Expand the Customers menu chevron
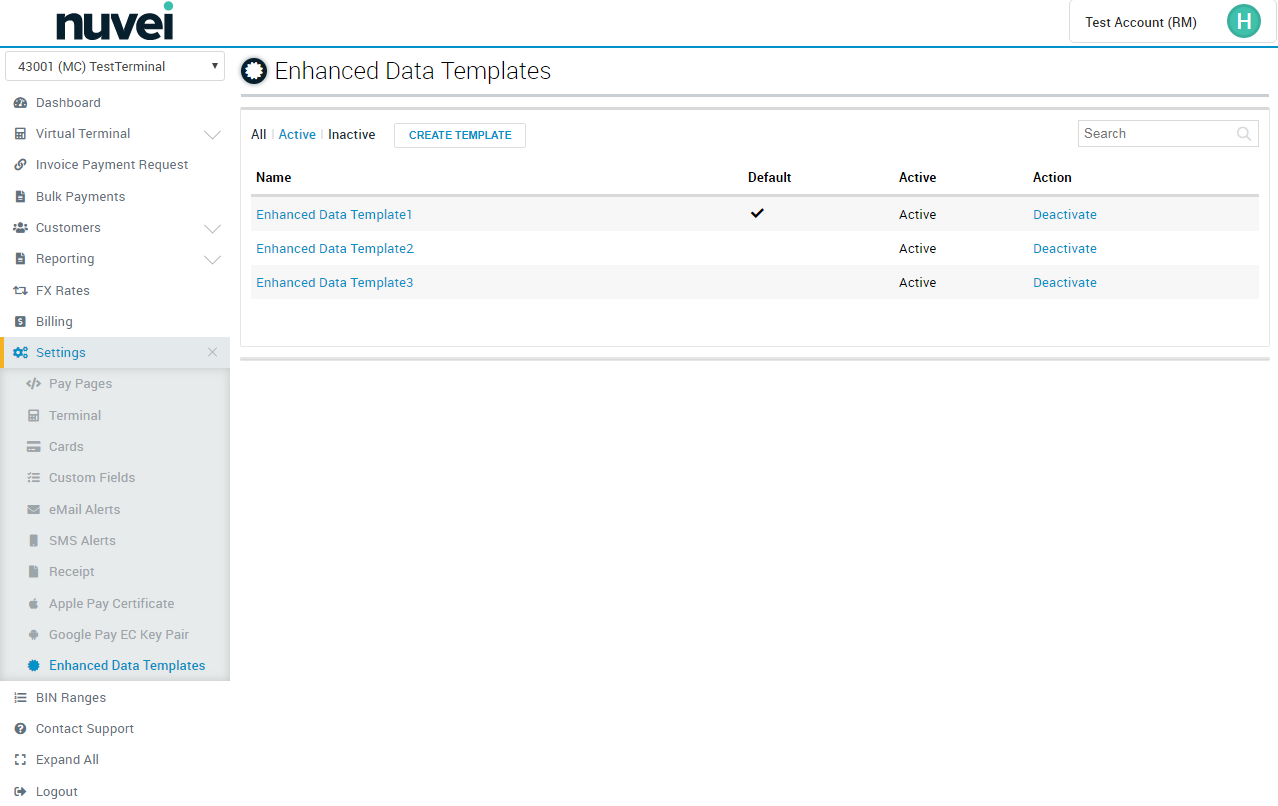Screen dimensions: 1278x806 212,228
